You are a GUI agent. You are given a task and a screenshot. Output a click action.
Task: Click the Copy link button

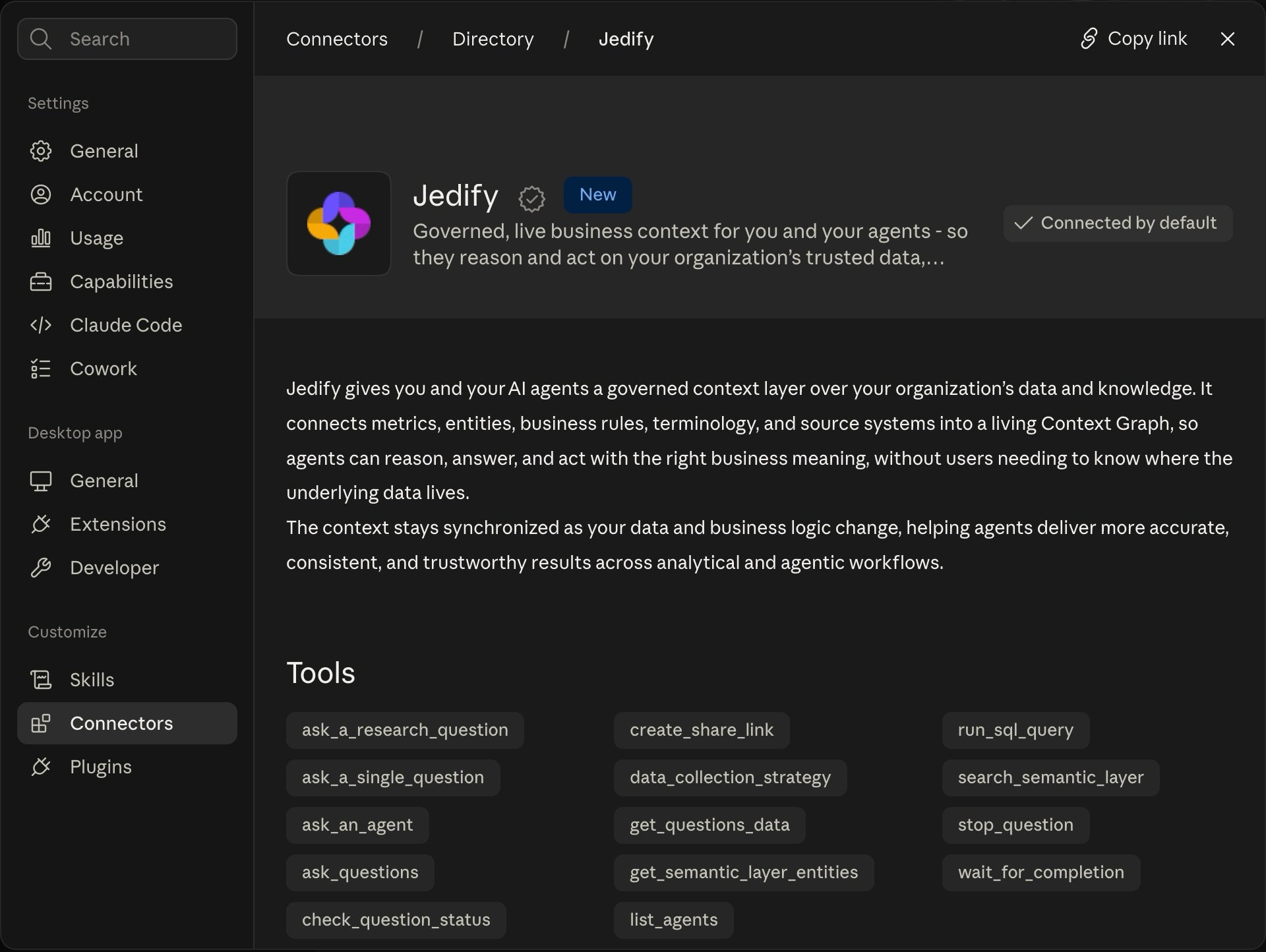1134,38
